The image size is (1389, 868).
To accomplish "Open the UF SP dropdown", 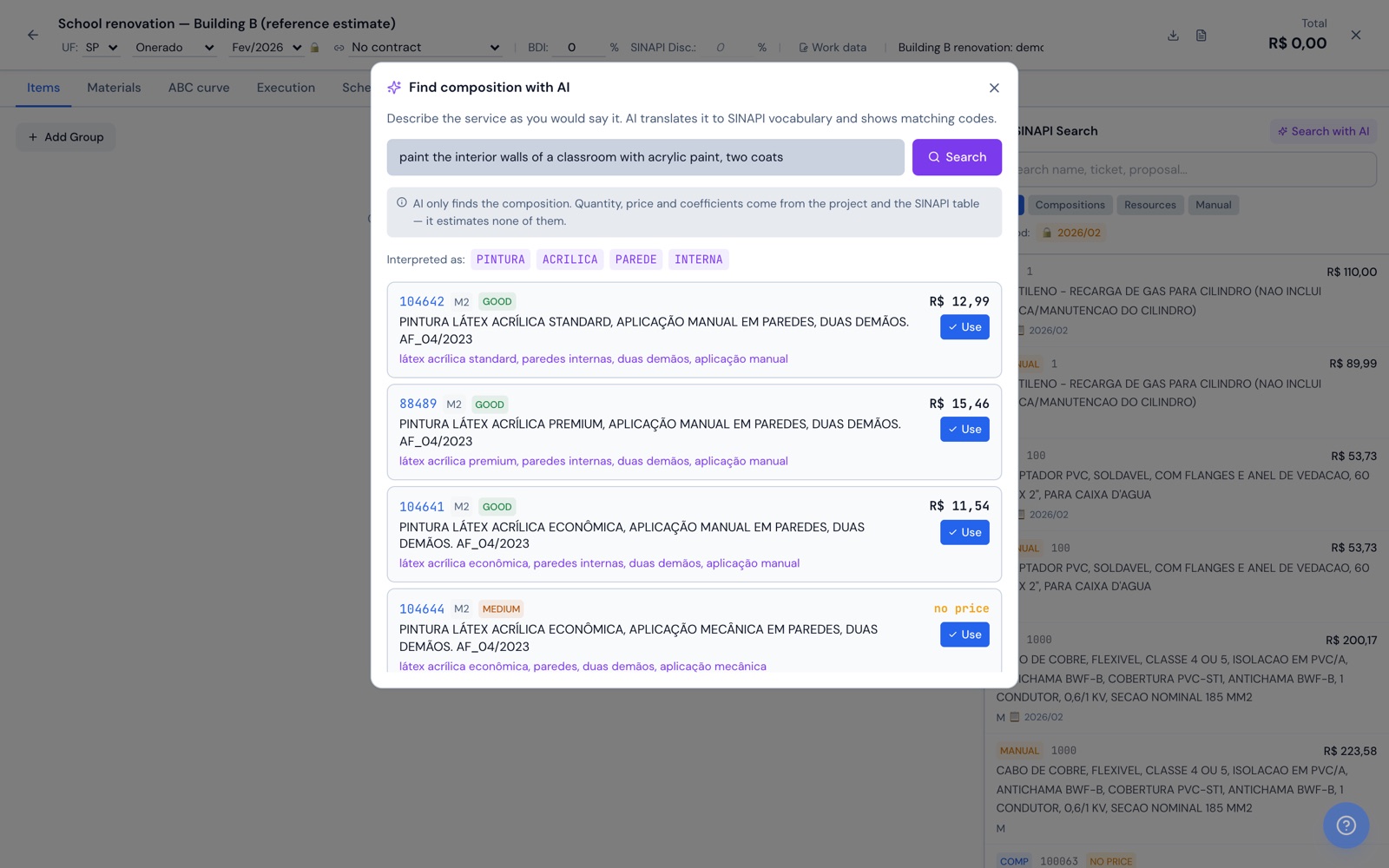I will (102, 48).
